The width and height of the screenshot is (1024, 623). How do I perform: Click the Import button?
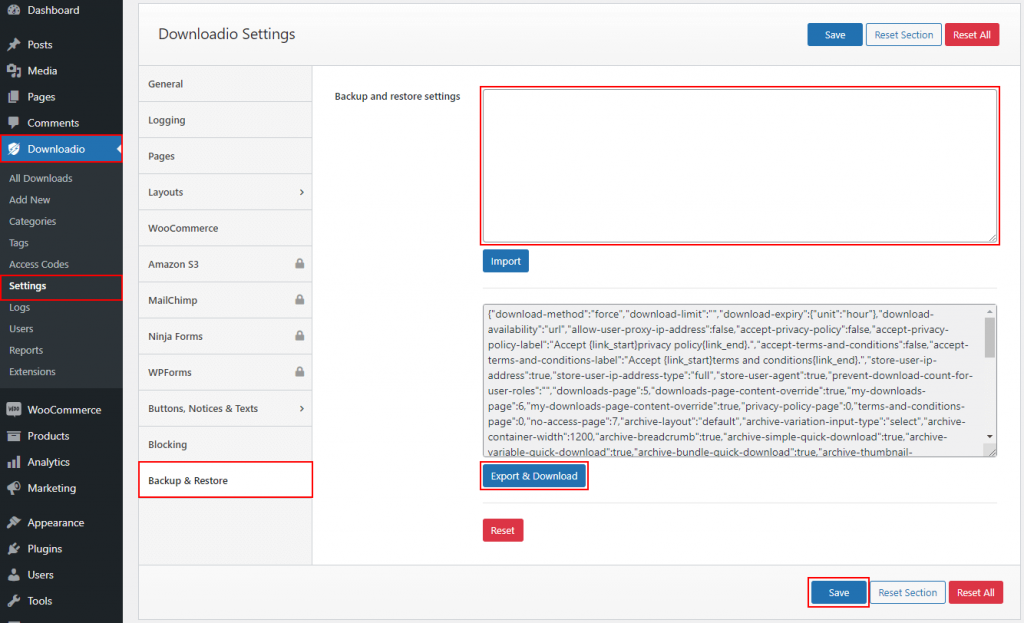505,261
